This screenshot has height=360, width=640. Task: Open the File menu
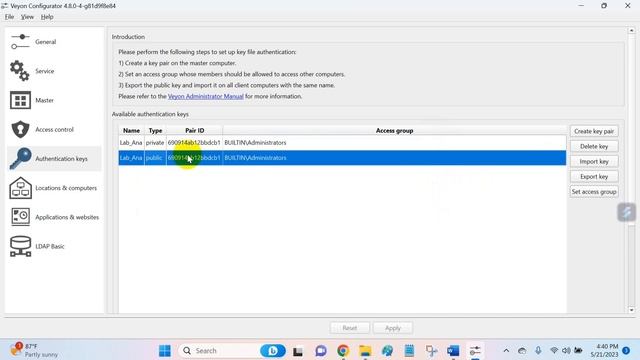click(x=9, y=17)
